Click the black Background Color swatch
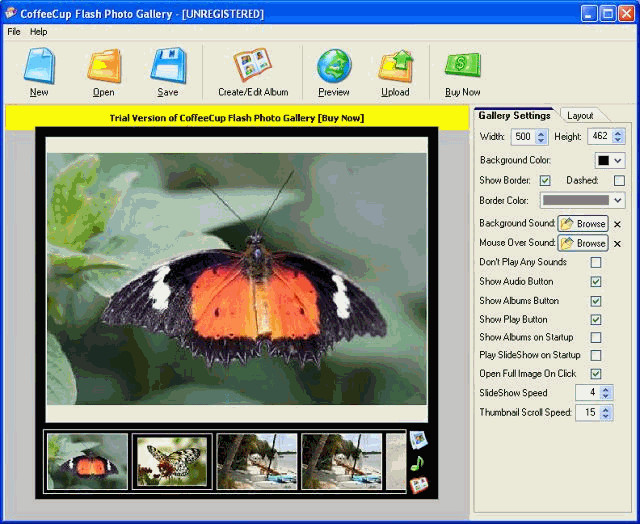 pos(603,160)
